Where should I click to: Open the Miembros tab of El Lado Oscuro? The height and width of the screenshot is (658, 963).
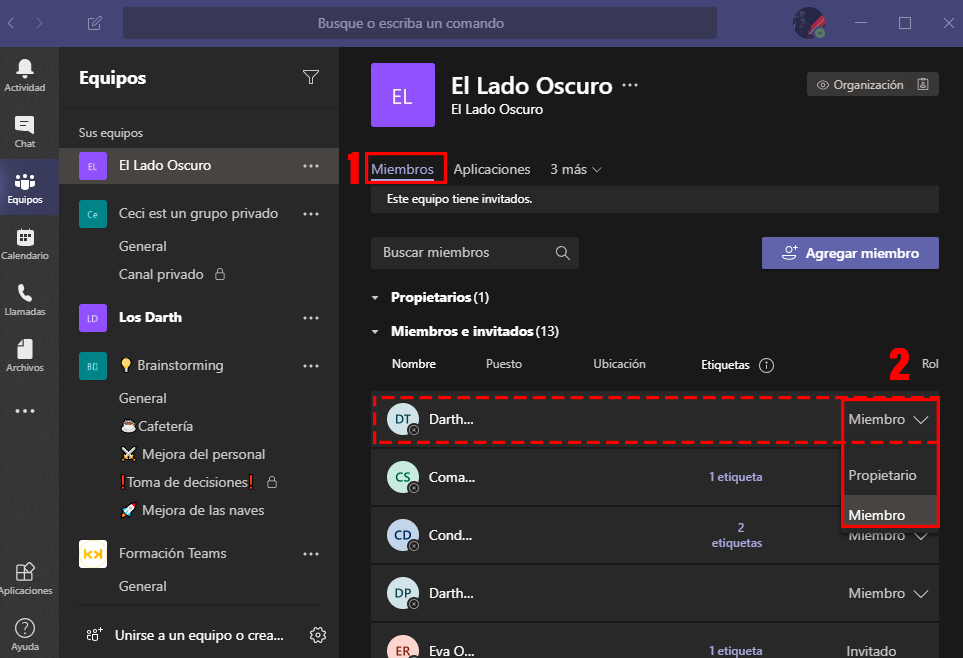tap(405, 169)
